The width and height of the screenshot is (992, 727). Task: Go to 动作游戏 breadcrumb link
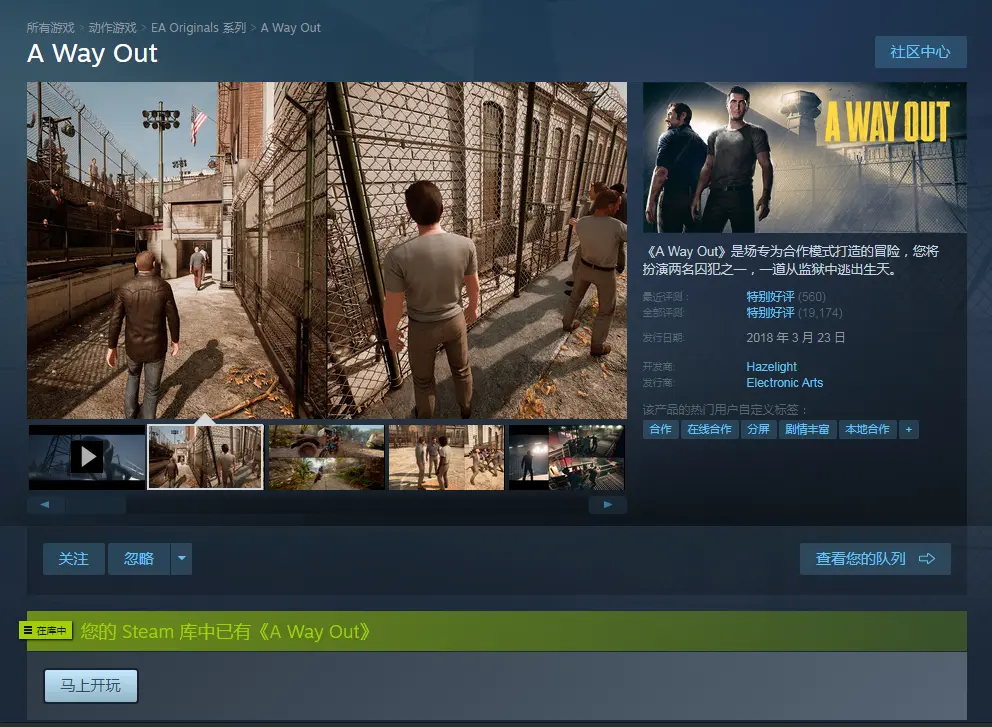pyautogui.click(x=113, y=28)
